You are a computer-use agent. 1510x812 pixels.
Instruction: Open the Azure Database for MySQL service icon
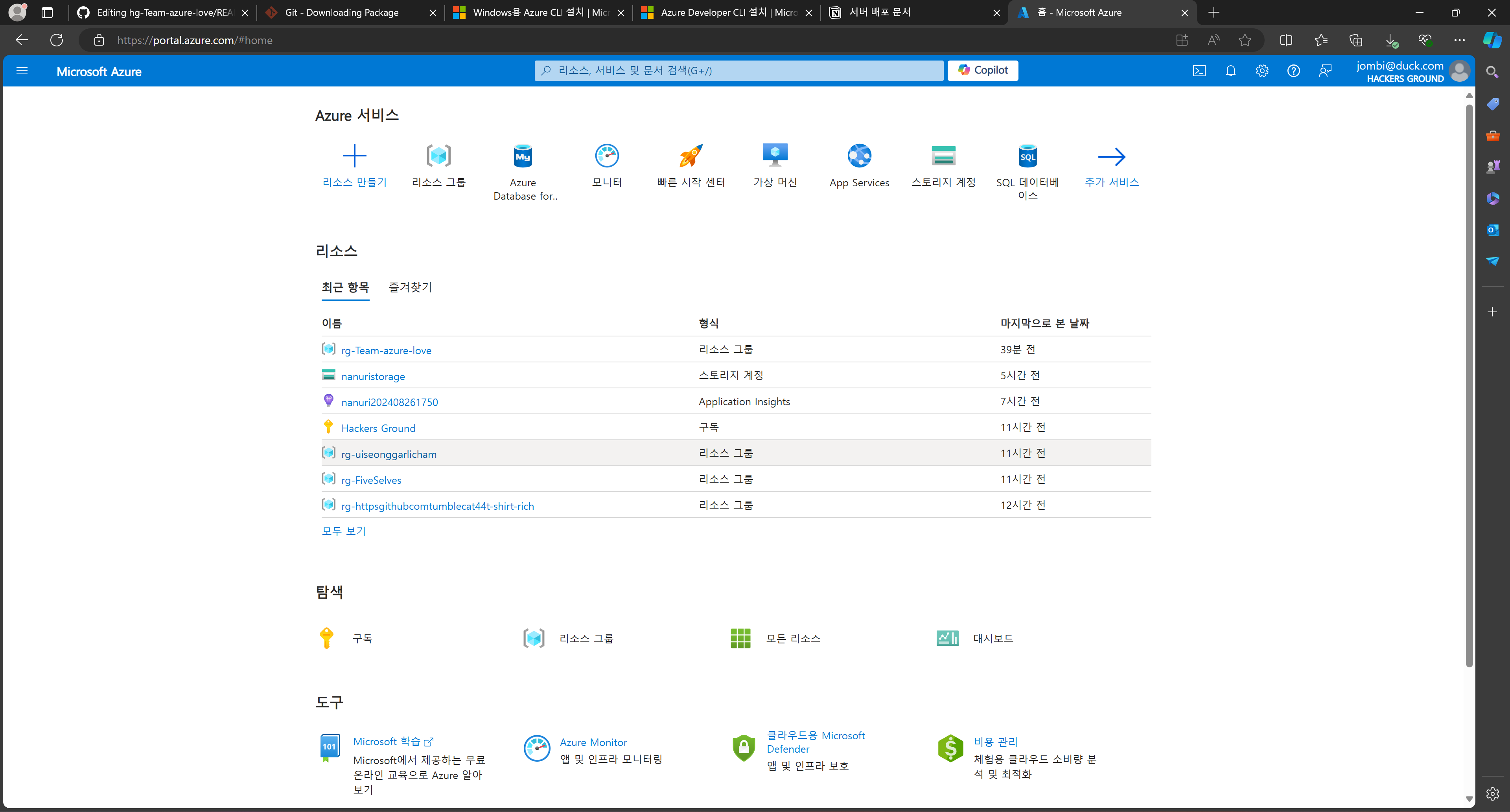point(522,156)
